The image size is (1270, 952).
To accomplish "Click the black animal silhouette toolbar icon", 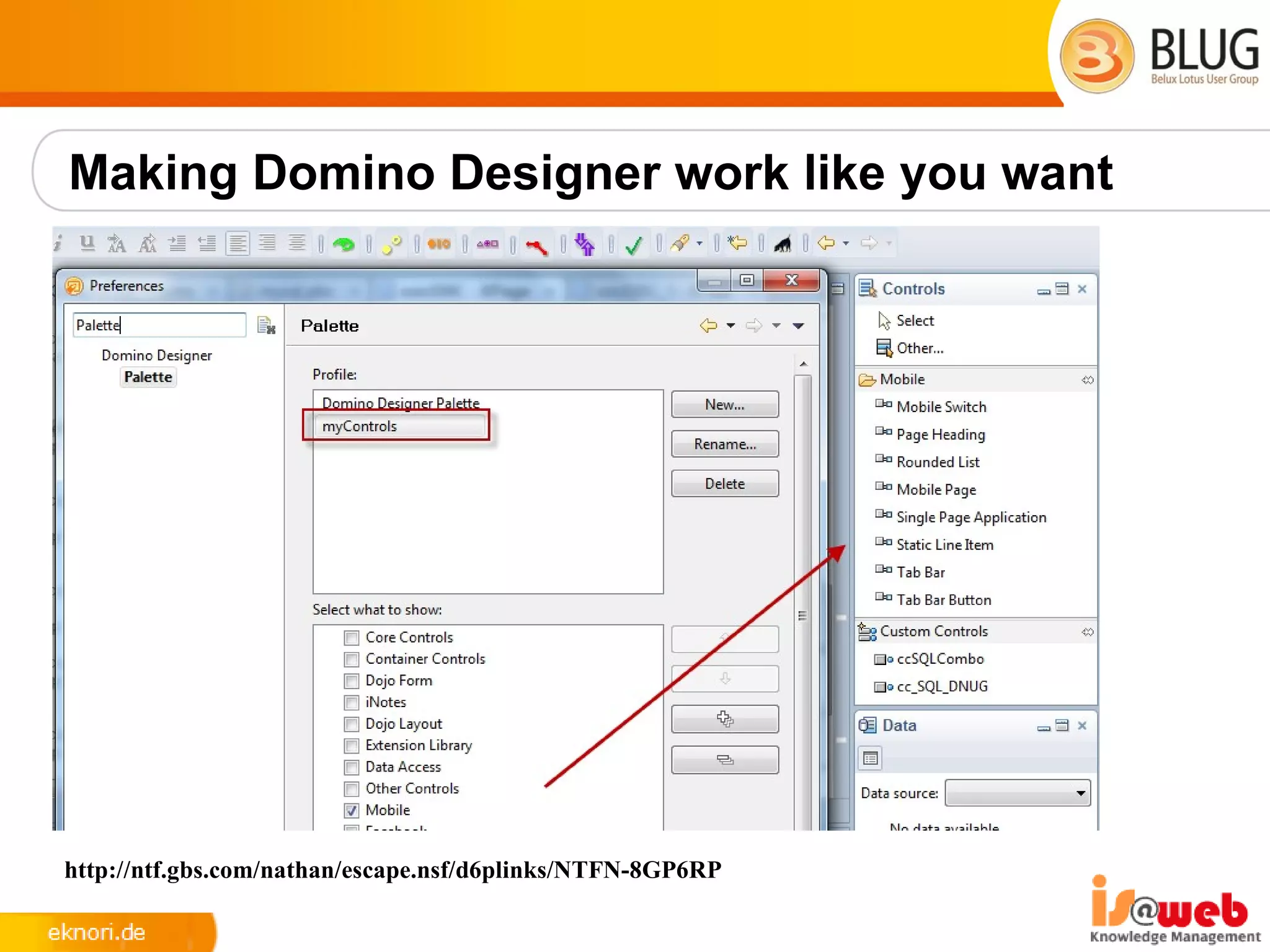I will [783, 244].
